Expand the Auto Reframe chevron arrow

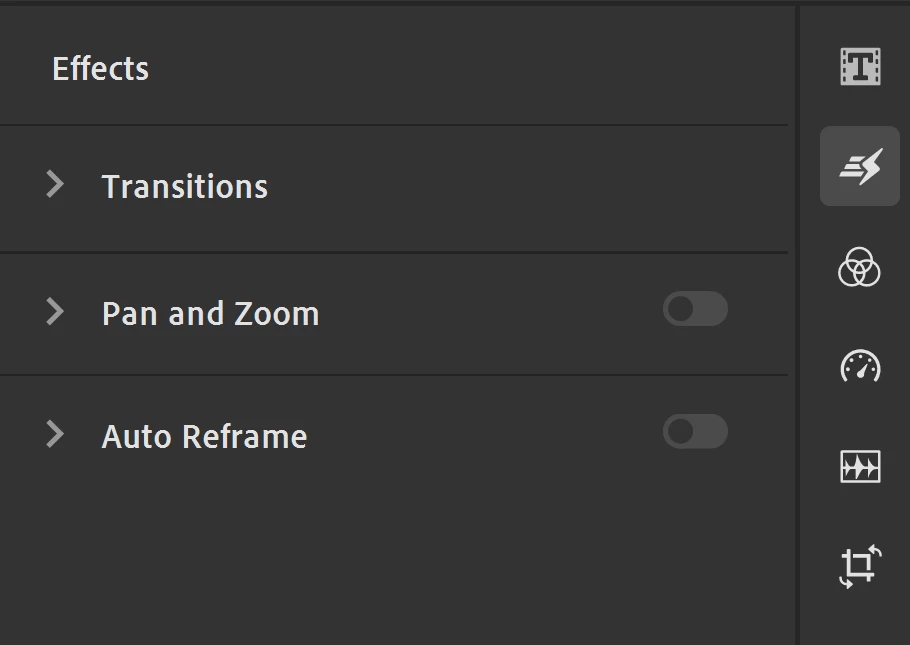click(x=55, y=434)
